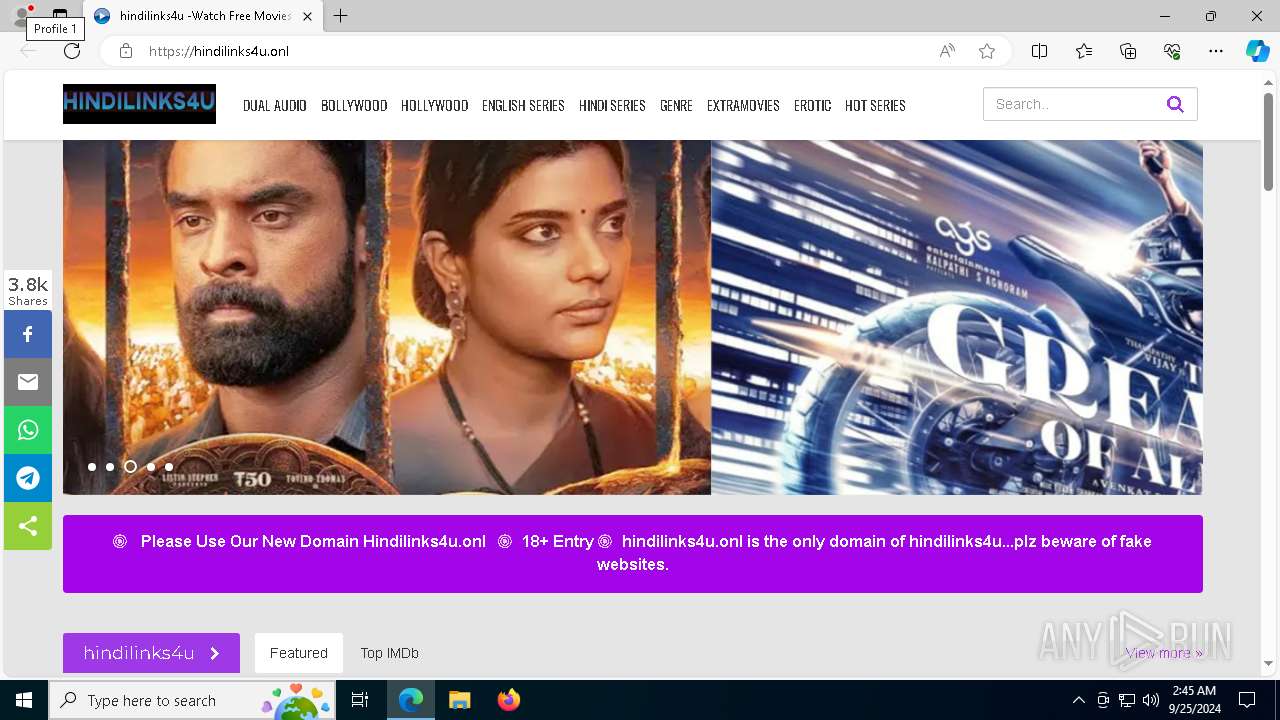Viewport: 1280px width, 720px height.
Task: Open the HOT SERIES menu item
Action: 875,105
